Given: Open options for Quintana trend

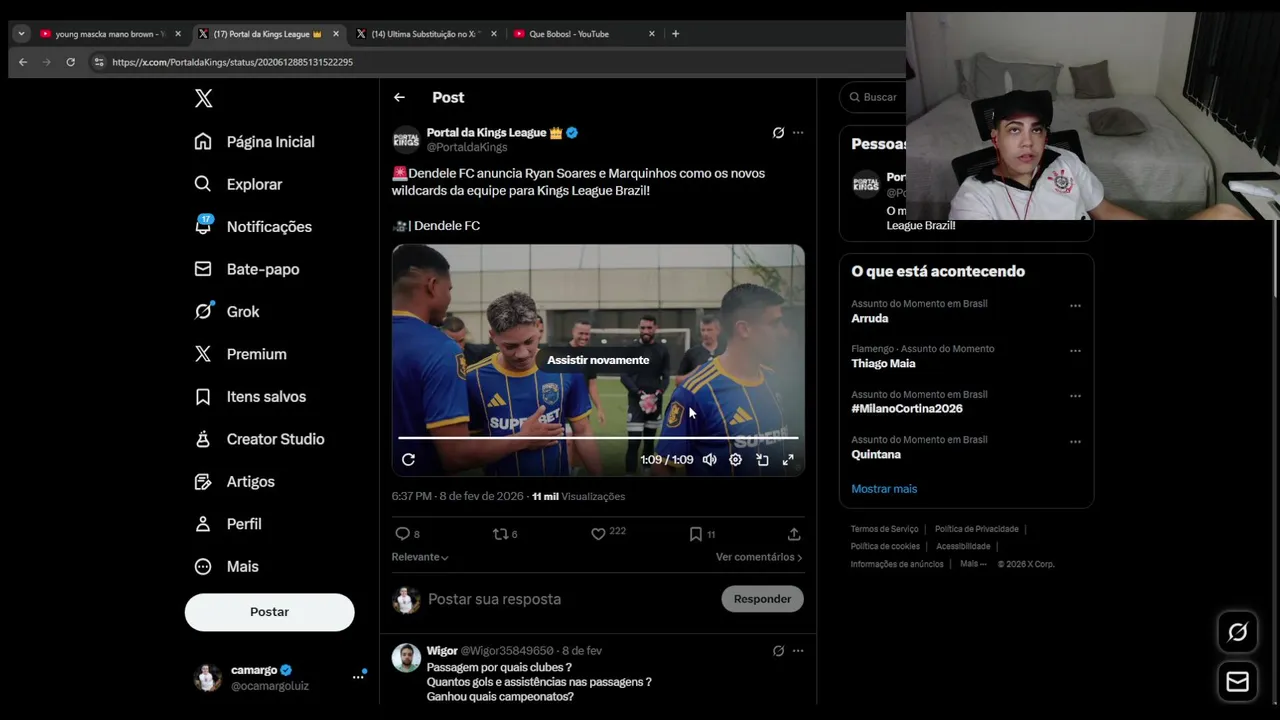Looking at the screenshot, I should point(1075,442).
